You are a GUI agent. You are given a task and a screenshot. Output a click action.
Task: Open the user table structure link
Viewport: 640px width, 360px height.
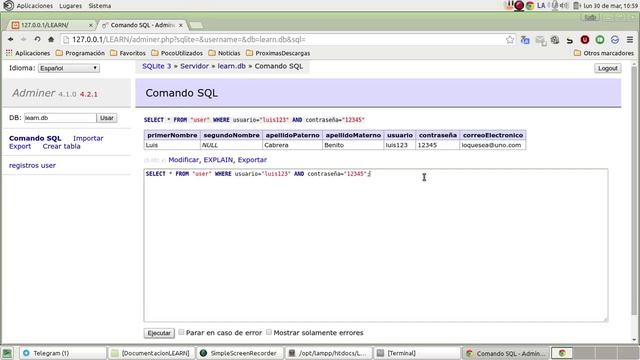pos(48,165)
